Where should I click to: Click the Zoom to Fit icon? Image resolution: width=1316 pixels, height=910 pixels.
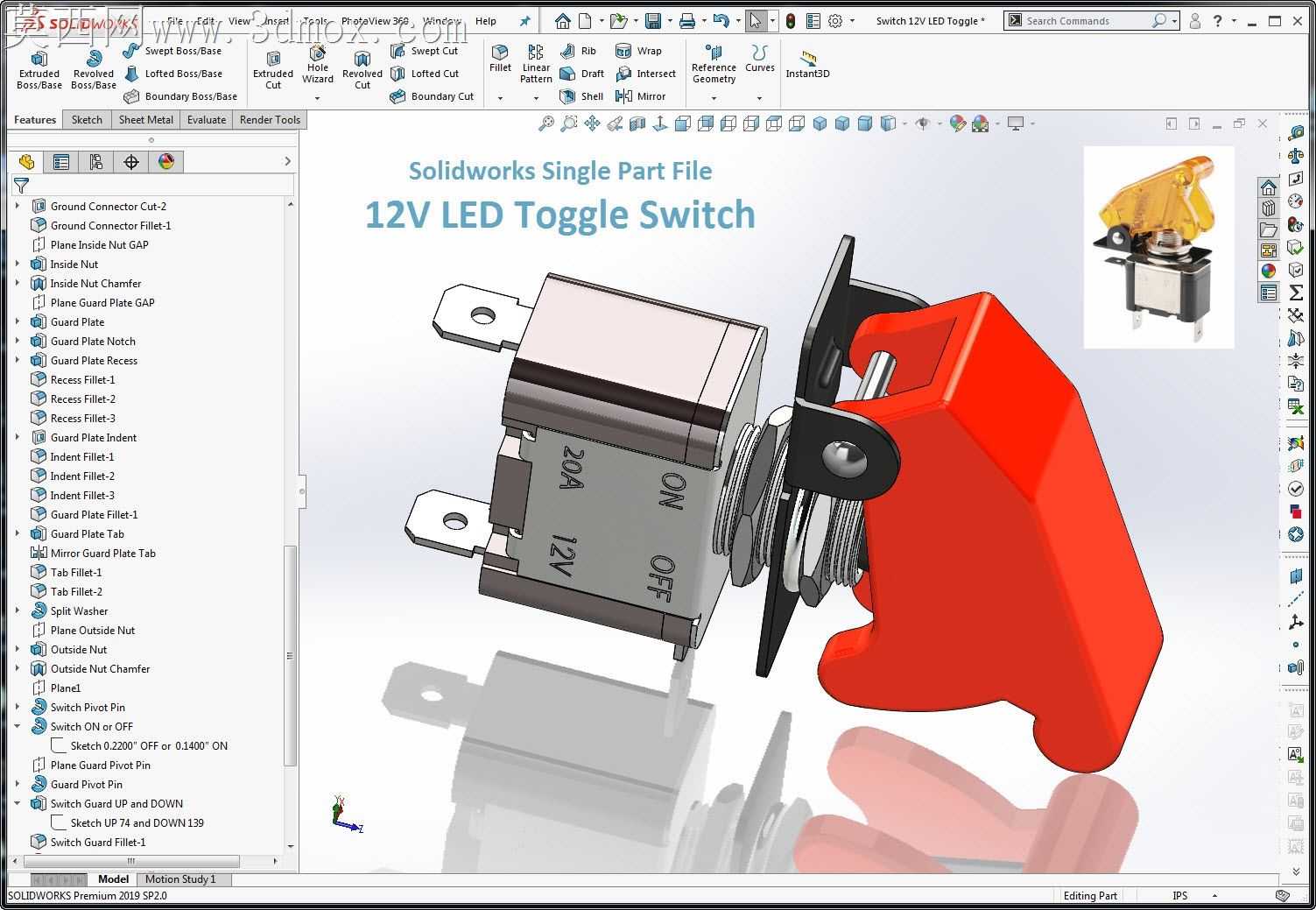coord(545,124)
